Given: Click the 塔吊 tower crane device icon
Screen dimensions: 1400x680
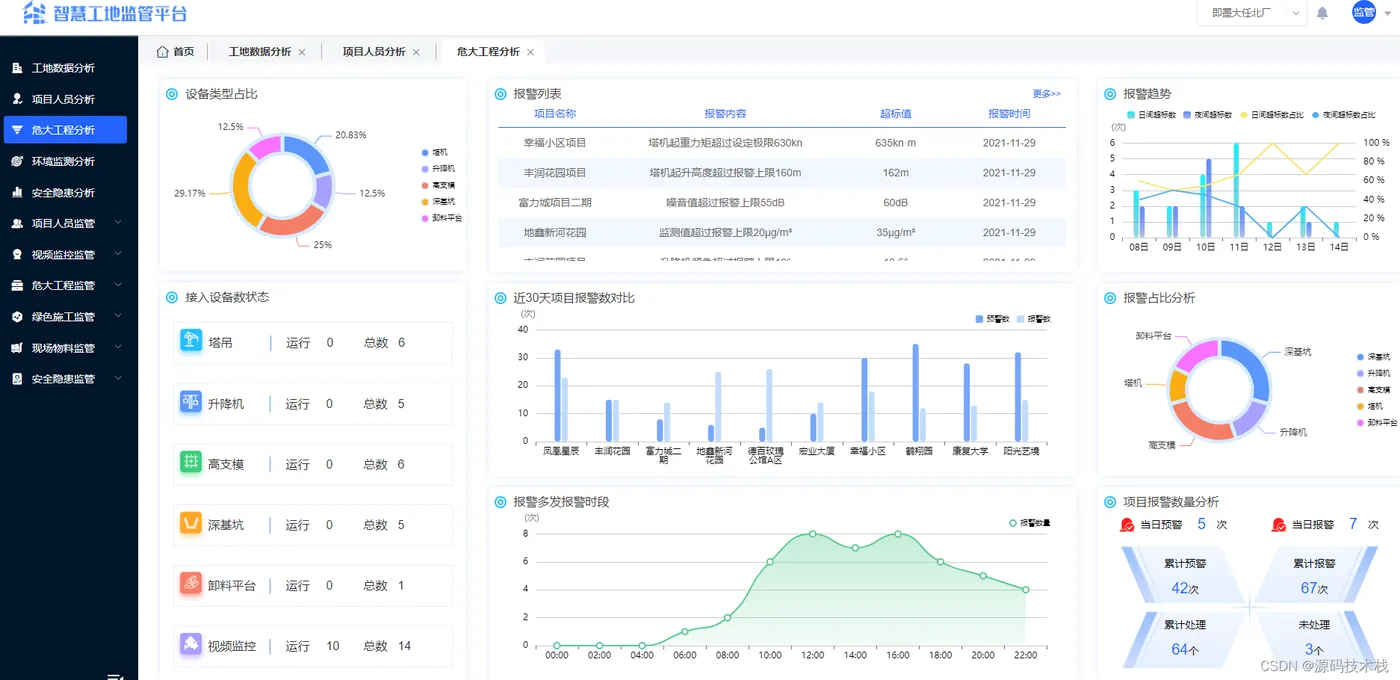Looking at the screenshot, I should click(x=191, y=341).
